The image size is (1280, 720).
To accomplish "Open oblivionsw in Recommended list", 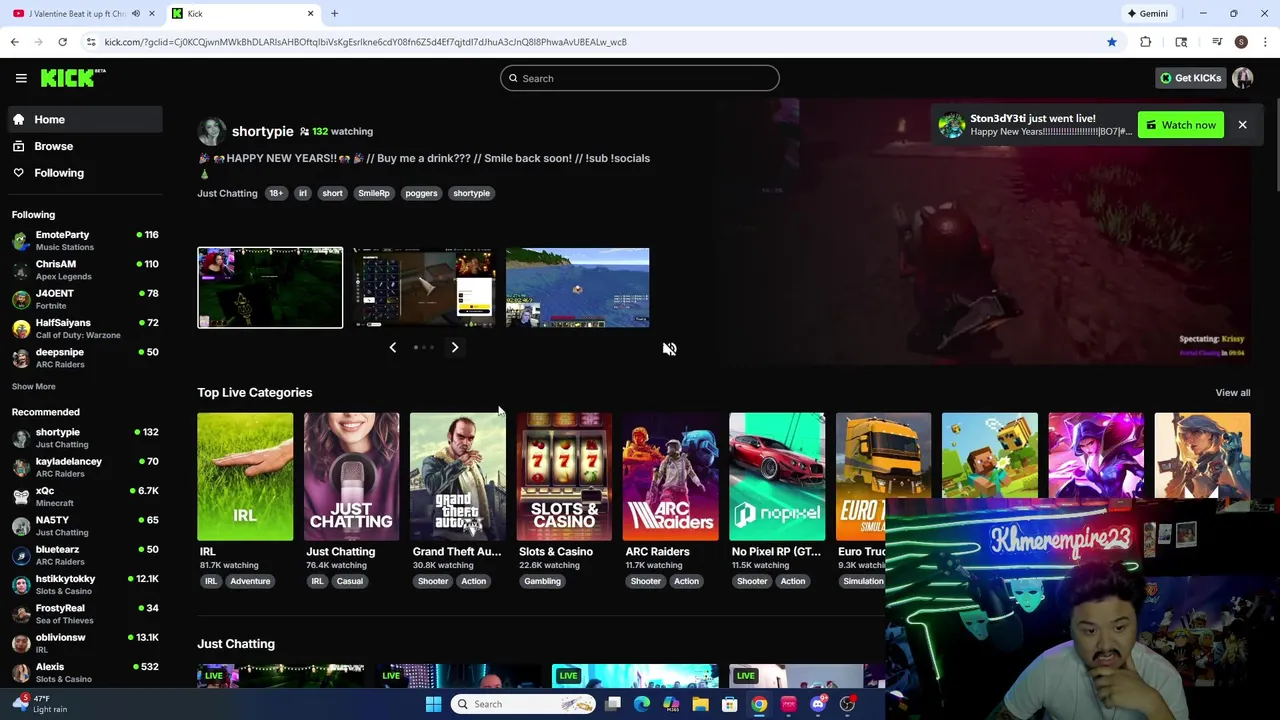I will point(84,643).
